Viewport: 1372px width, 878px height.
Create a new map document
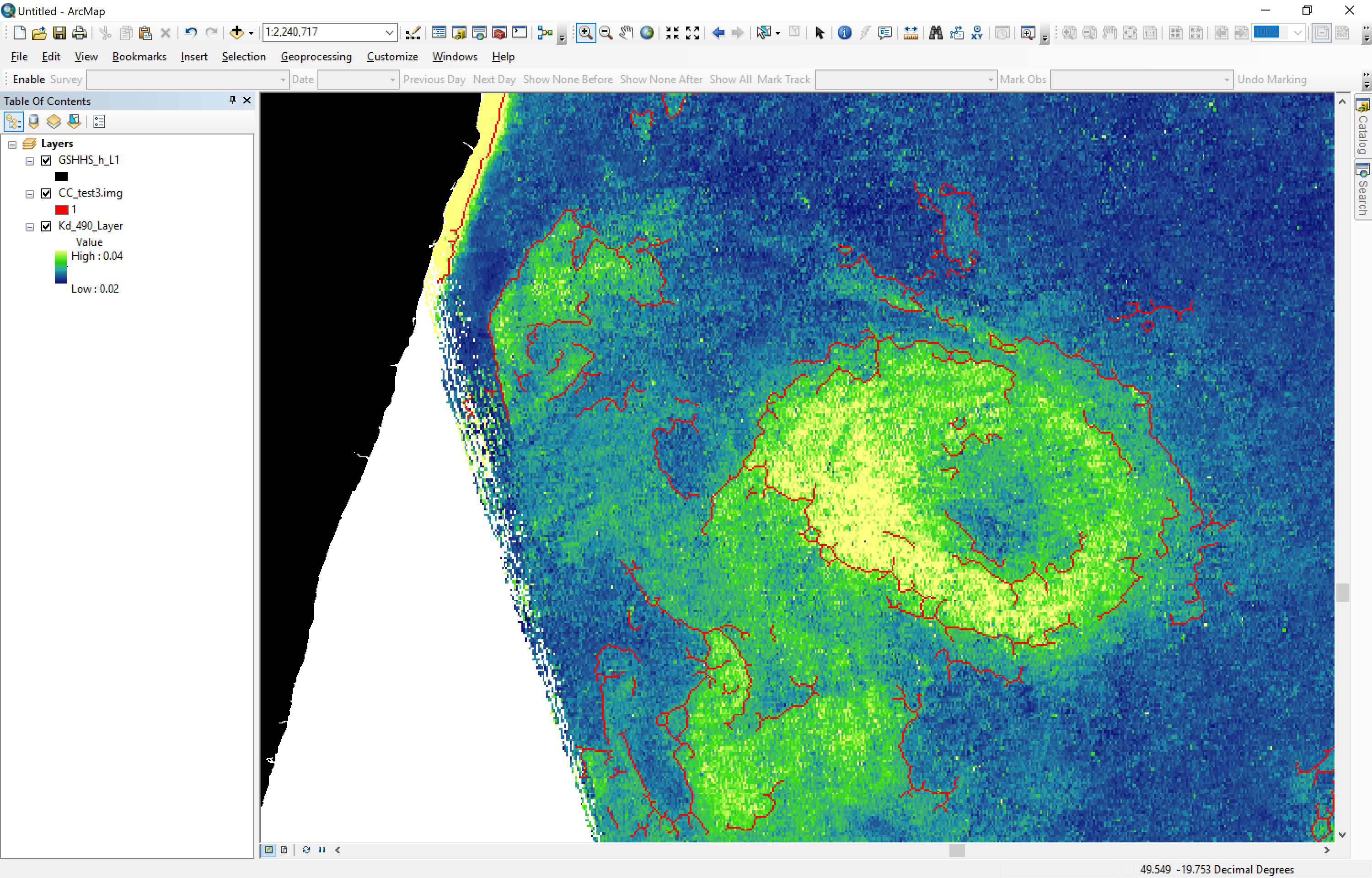pos(19,32)
